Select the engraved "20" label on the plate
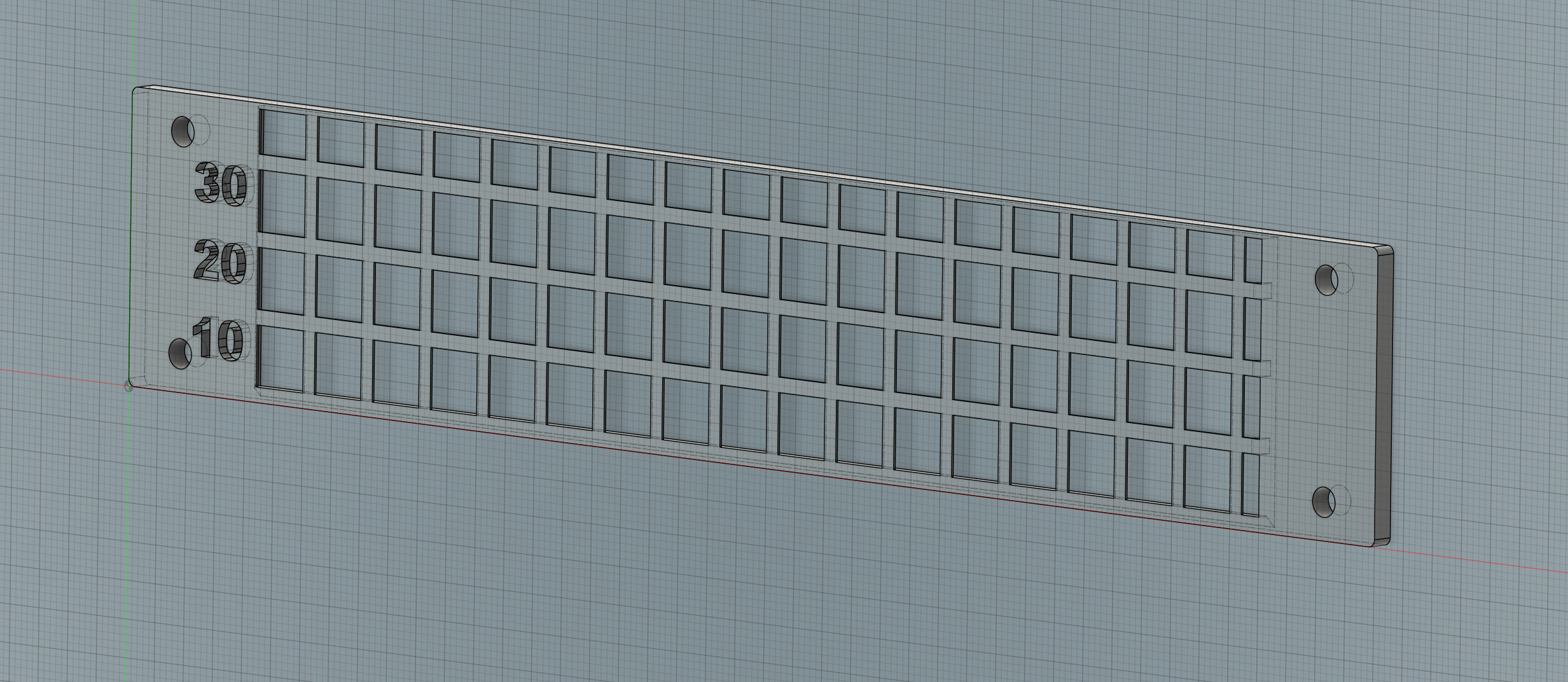The image size is (1568, 682). tap(219, 261)
